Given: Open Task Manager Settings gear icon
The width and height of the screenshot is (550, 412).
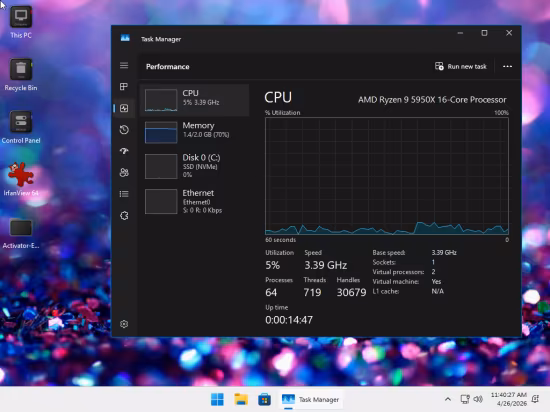Looking at the screenshot, I should coord(124,324).
